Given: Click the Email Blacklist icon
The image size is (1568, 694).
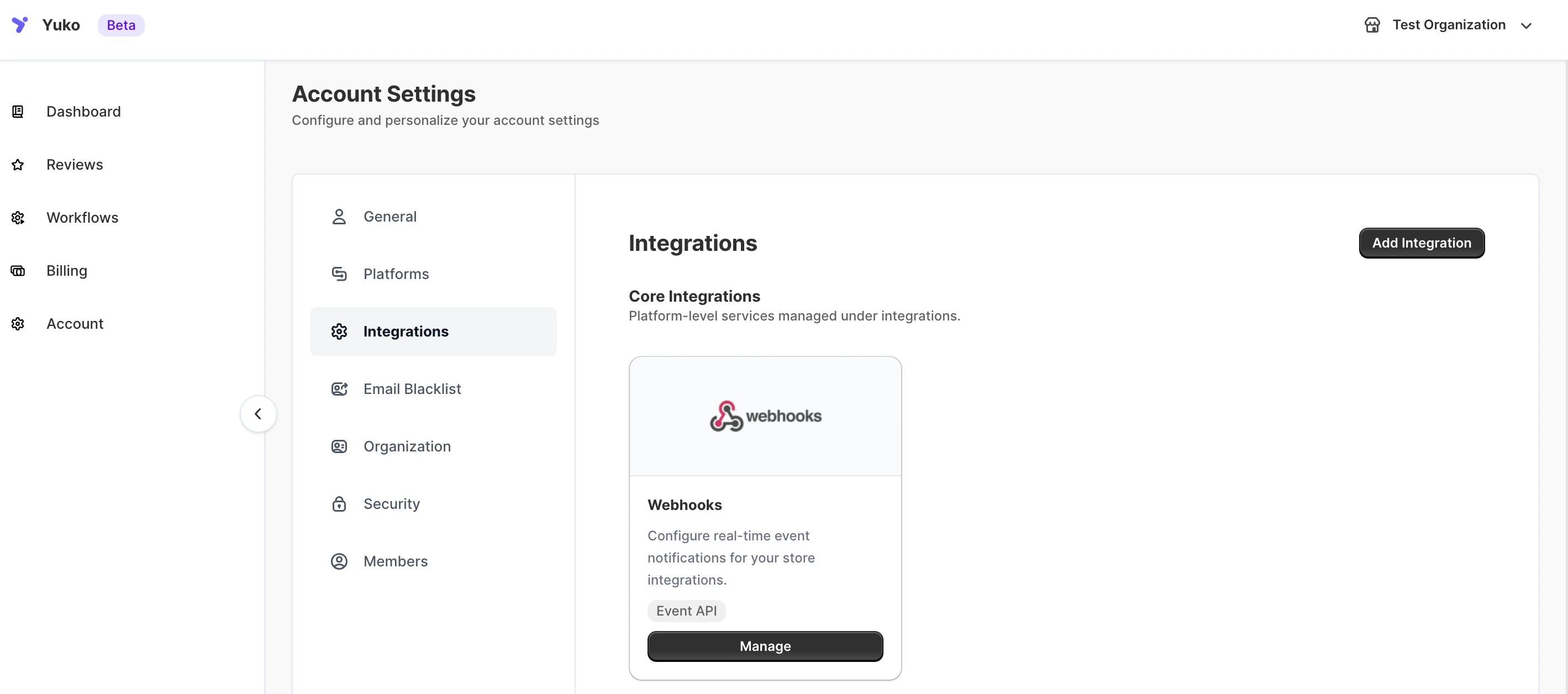Looking at the screenshot, I should point(339,388).
